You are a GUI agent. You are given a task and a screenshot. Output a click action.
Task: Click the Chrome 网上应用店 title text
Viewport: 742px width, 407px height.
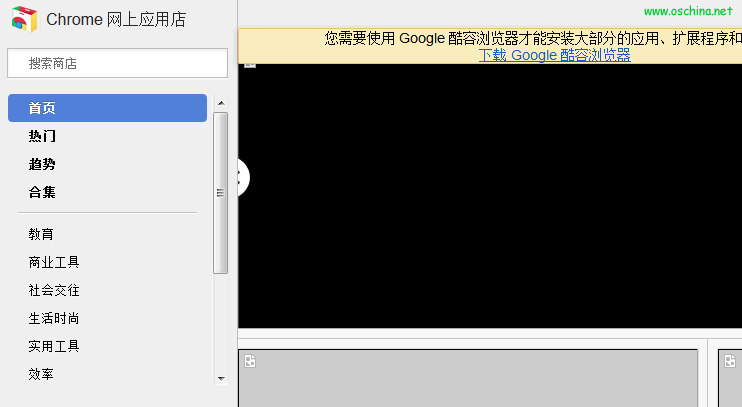tap(116, 19)
